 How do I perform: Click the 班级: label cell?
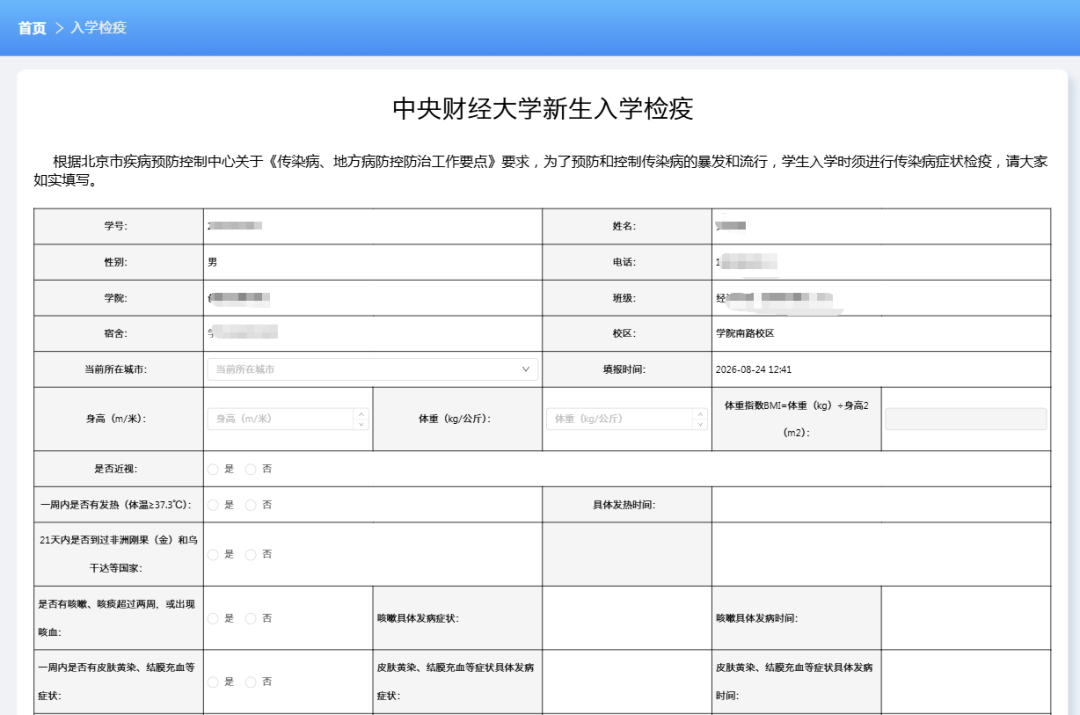tap(627, 298)
